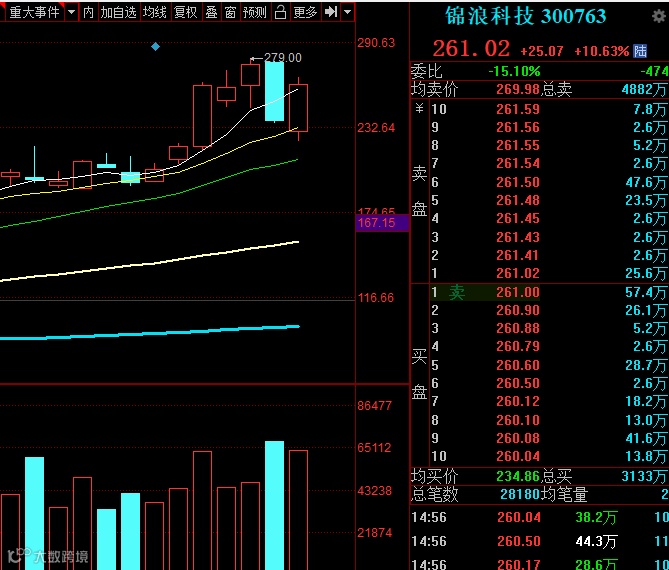Click the green 卖 label in buy row 1
669x570 pixels.
(457, 292)
